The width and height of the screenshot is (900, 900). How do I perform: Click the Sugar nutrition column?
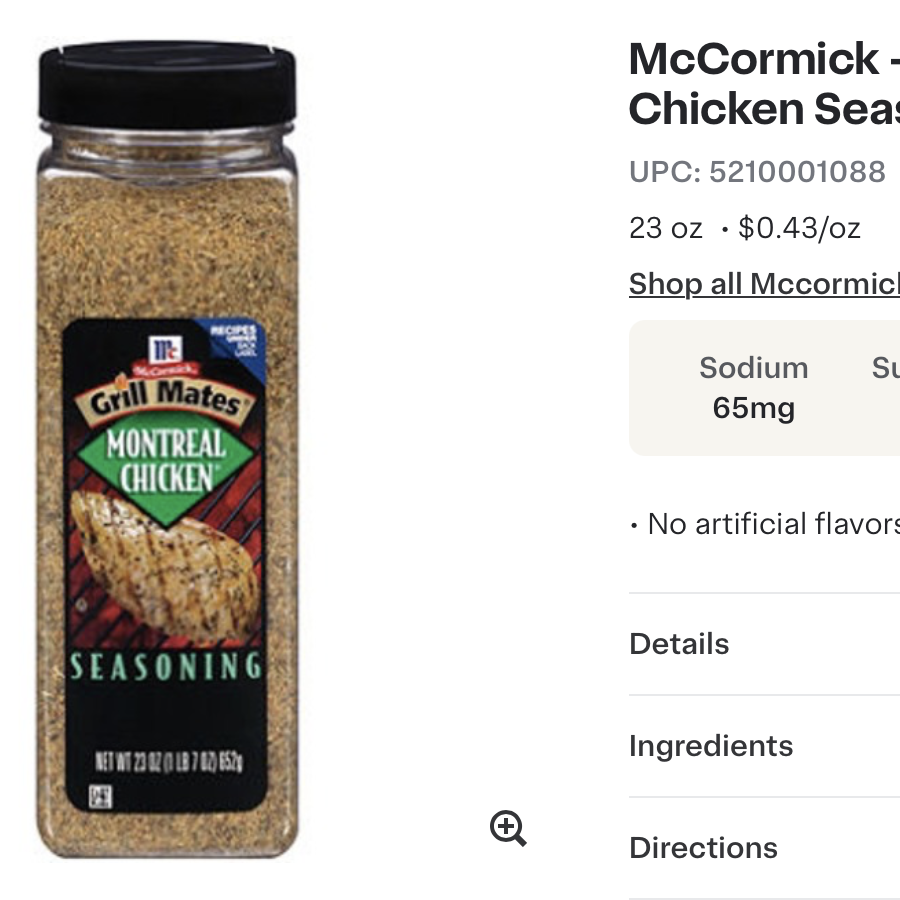[x=884, y=388]
